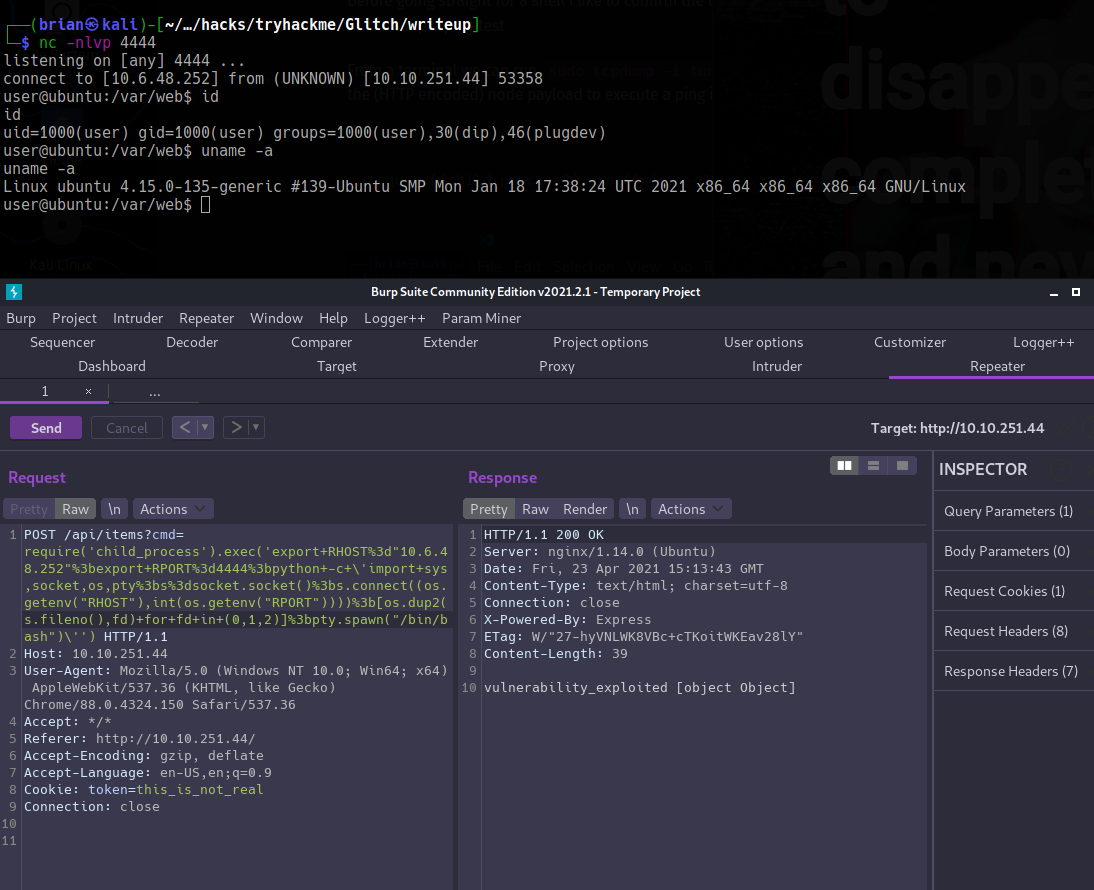Viewport: 1094px width, 890px height.
Task: Click 'vulnerability_exploited [object Object]' response body
Action: [x=639, y=687]
